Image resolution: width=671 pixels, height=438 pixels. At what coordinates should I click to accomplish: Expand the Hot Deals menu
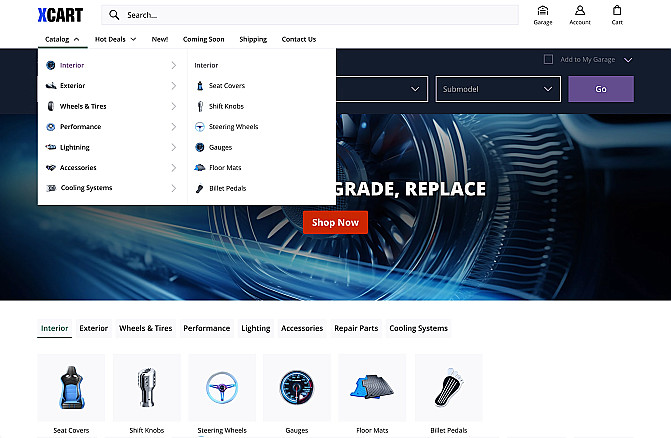coord(116,39)
